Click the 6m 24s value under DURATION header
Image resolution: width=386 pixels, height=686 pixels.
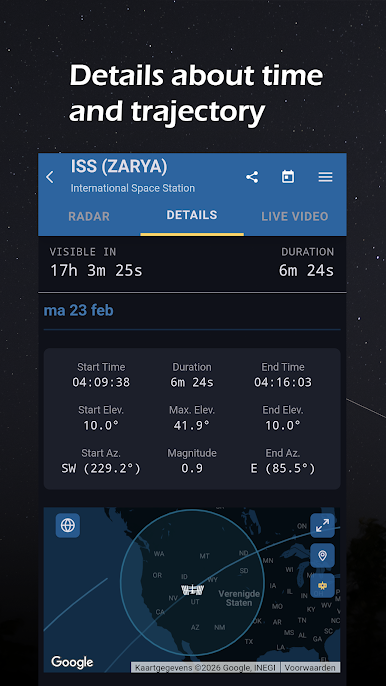(306, 270)
